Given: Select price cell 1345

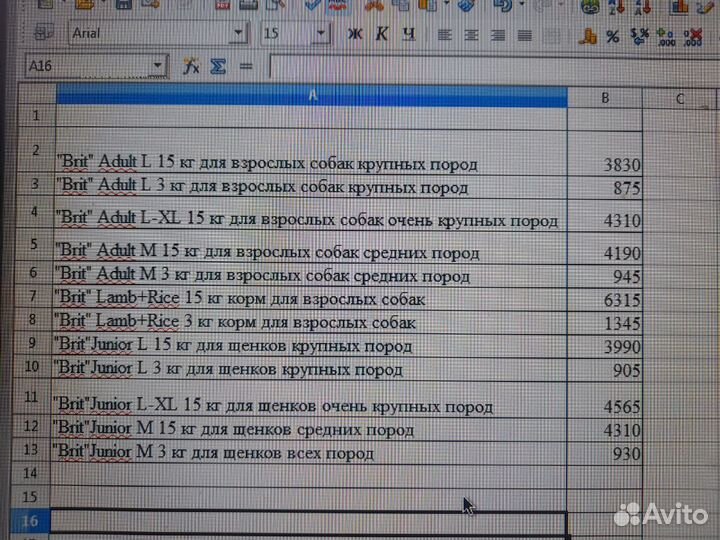Looking at the screenshot, I should (x=604, y=323).
